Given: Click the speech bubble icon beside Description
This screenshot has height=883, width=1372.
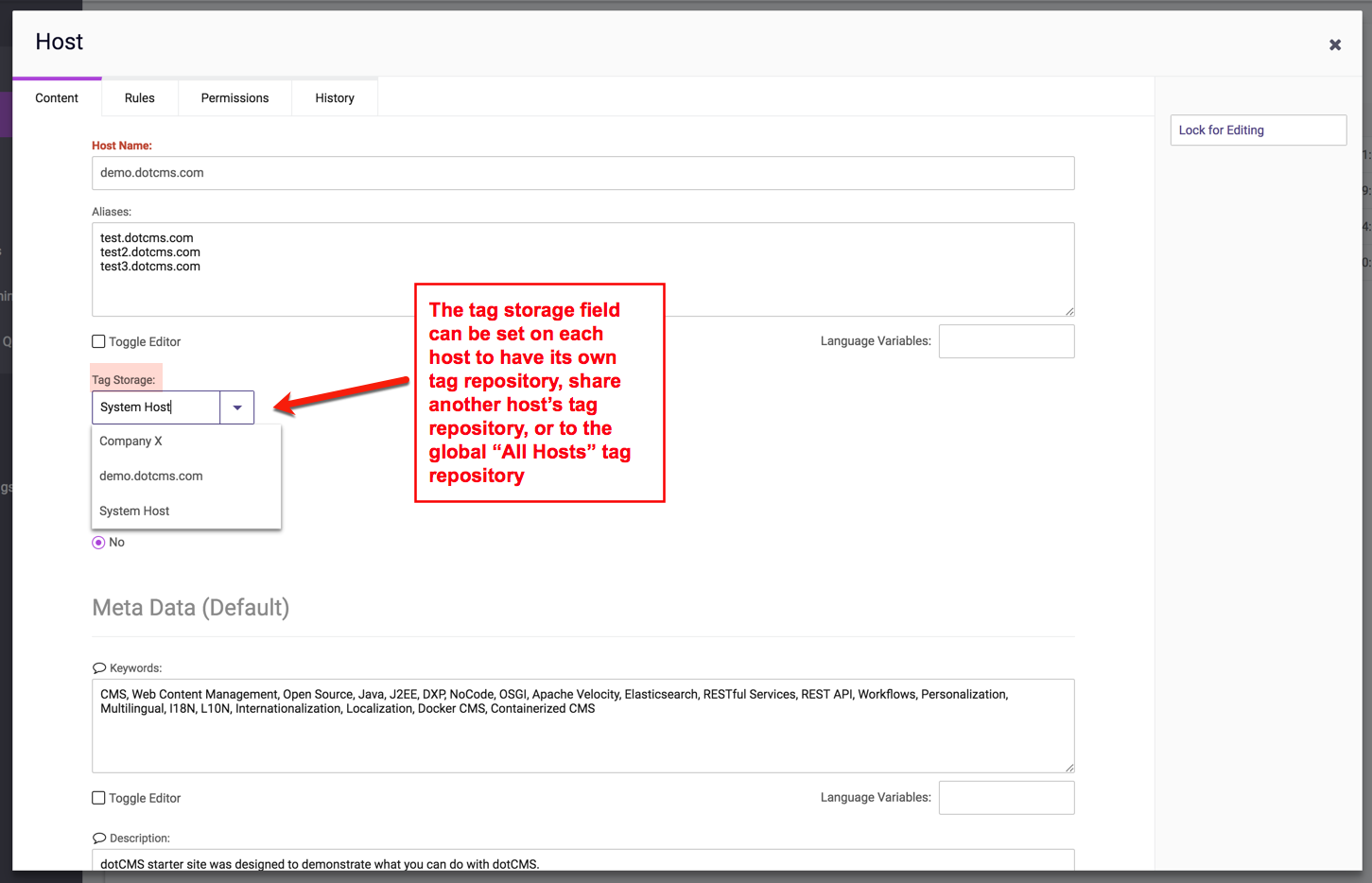Looking at the screenshot, I should (x=99, y=839).
